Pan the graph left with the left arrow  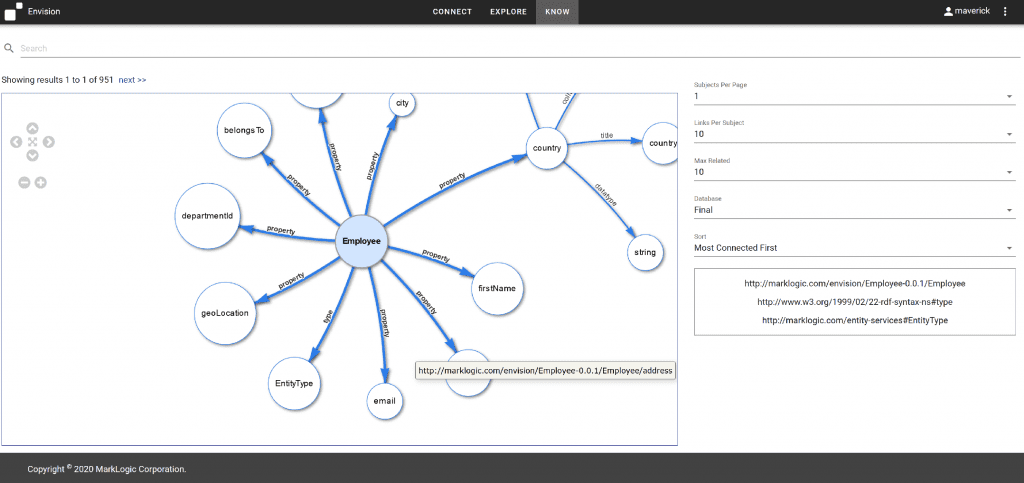pos(16,142)
